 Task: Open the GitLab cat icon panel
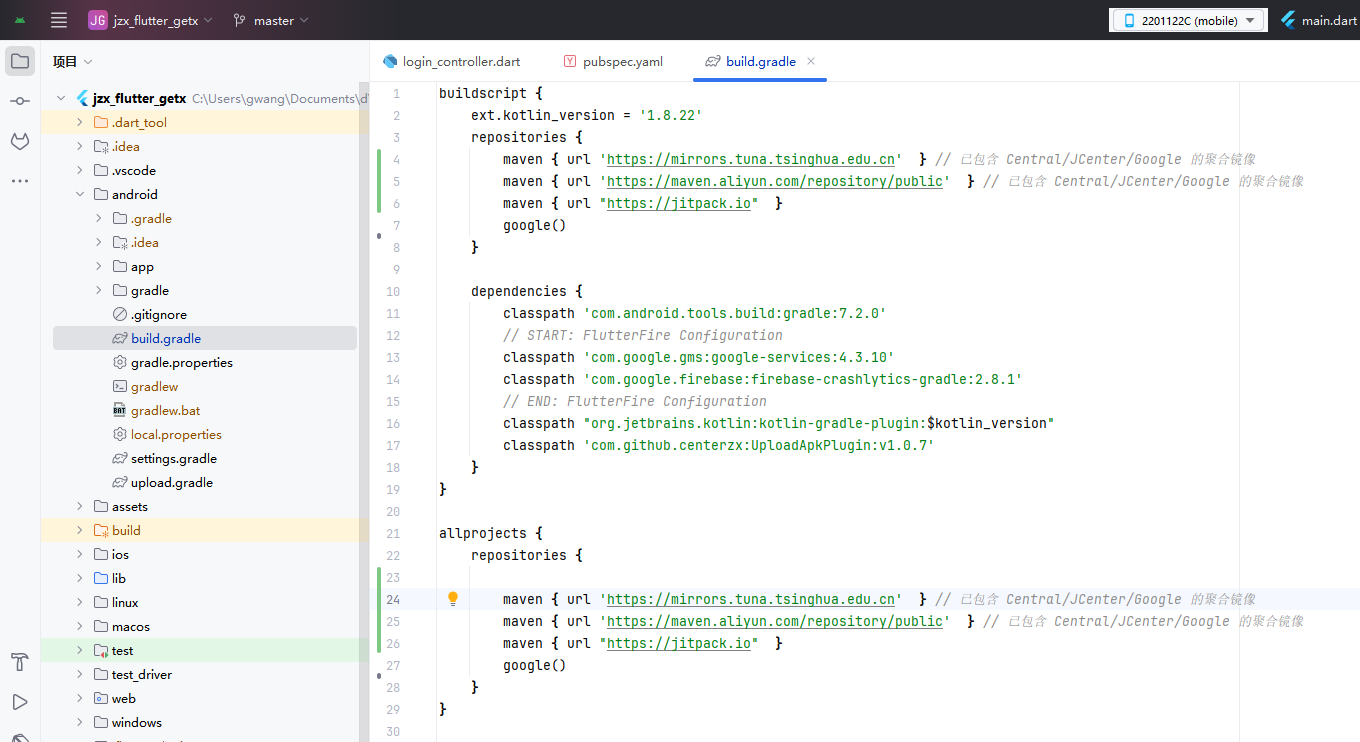[19, 141]
